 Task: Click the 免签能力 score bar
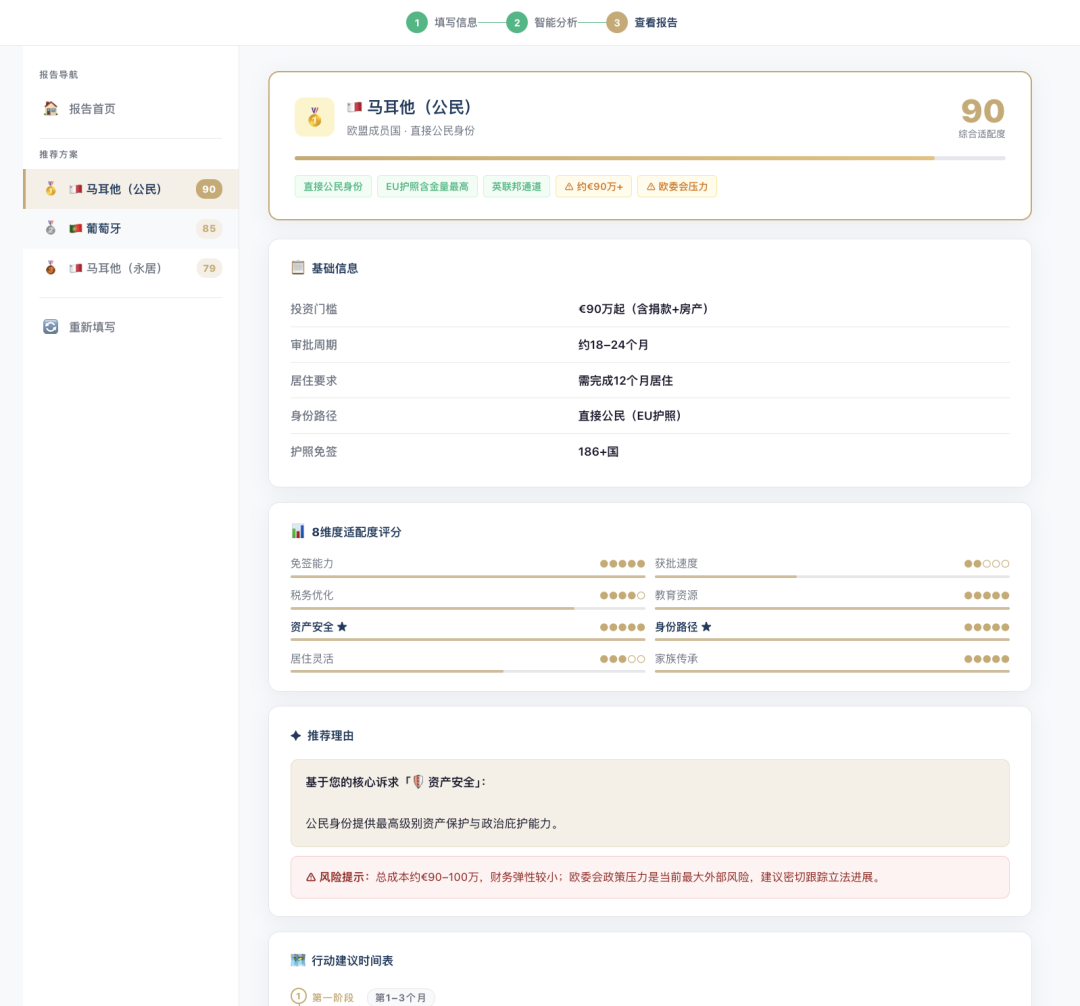(x=468, y=576)
